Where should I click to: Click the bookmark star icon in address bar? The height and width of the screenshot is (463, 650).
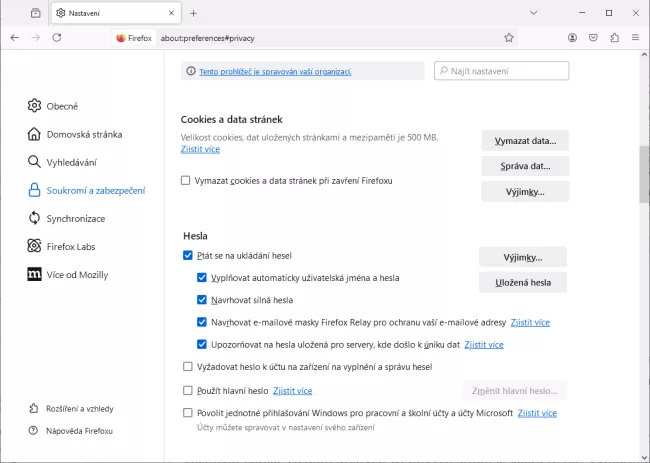point(509,37)
